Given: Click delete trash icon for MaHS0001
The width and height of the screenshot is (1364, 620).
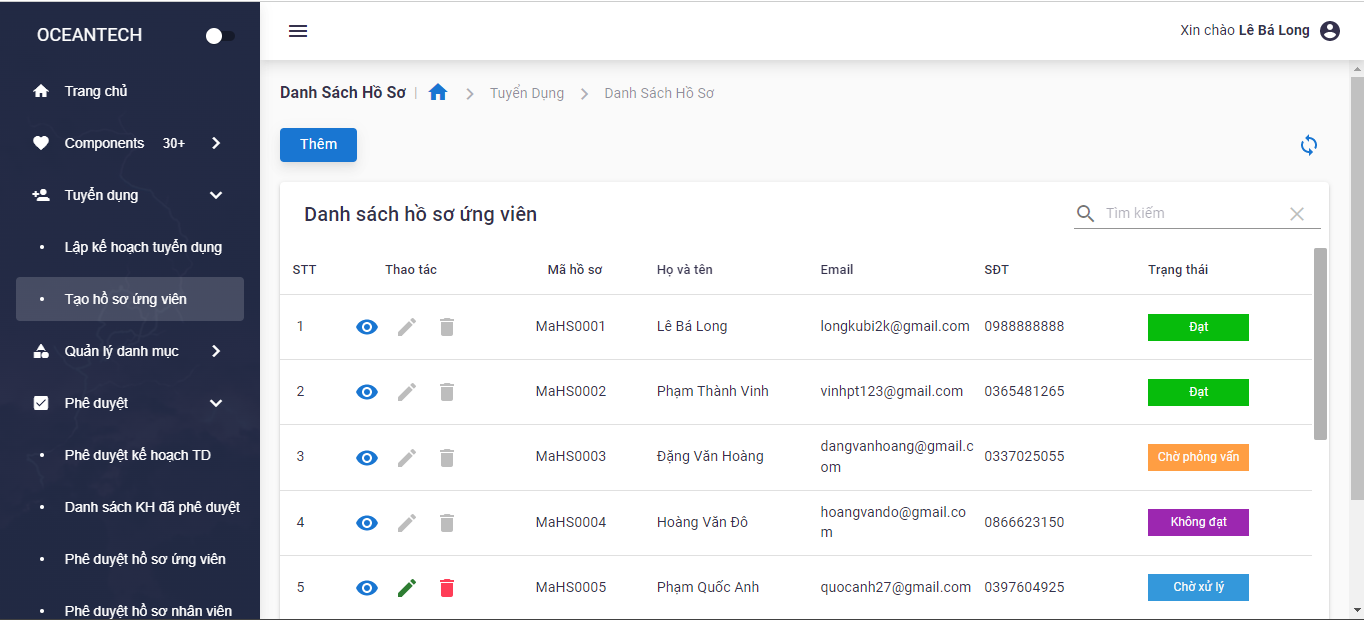Looking at the screenshot, I should click(447, 327).
